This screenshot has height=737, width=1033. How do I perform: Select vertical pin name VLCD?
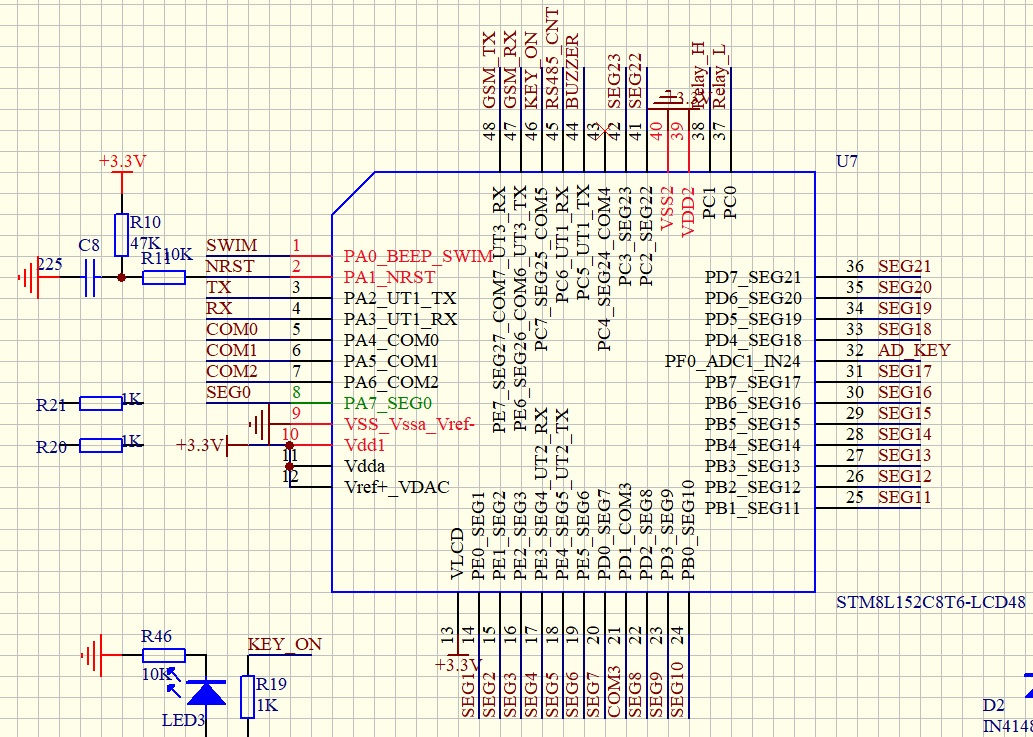[458, 554]
